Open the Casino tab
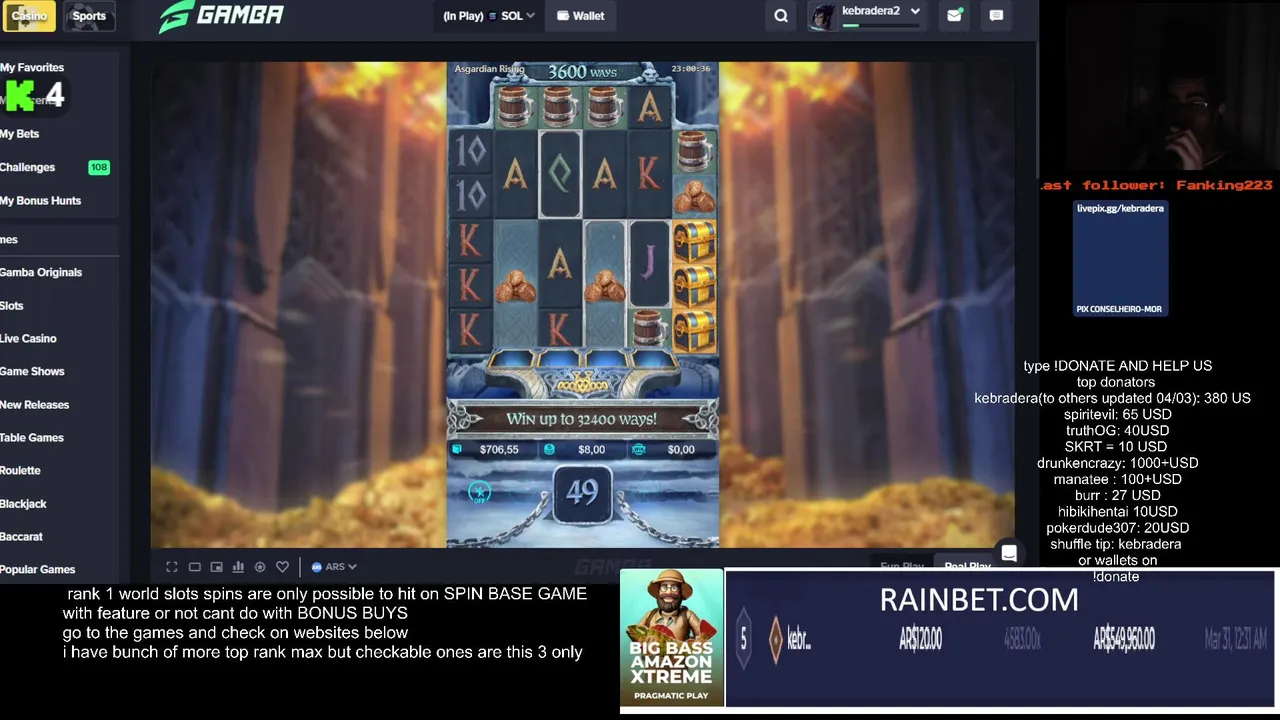 28,15
